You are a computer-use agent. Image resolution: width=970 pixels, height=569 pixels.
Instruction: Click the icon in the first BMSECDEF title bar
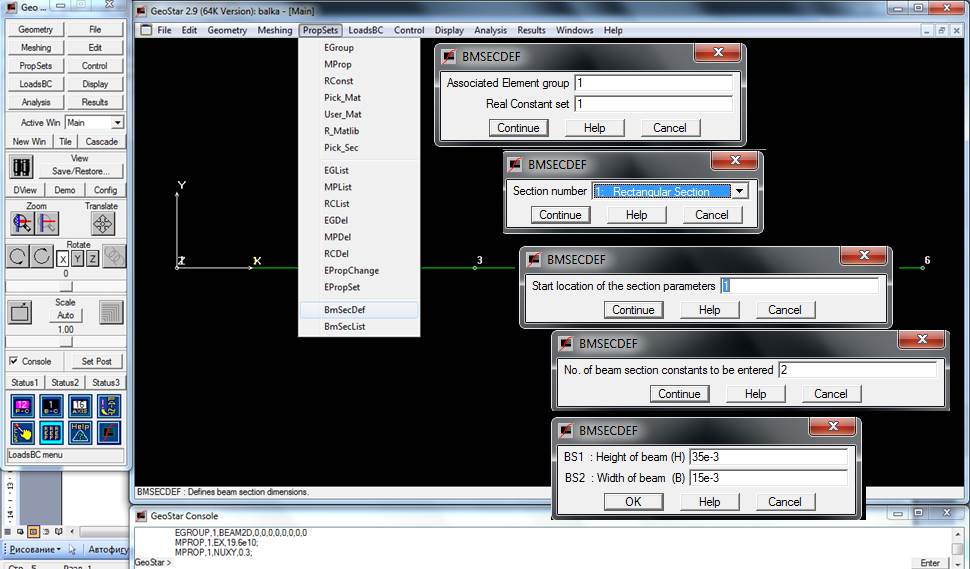tap(449, 56)
